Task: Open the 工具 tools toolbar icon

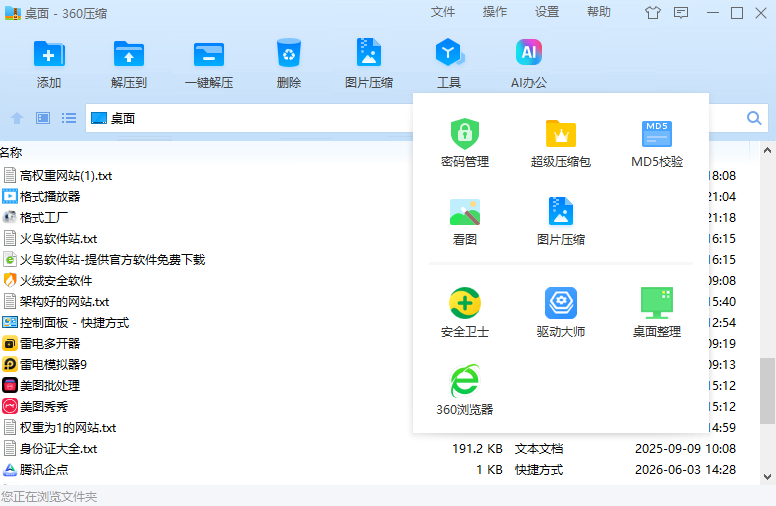Action: point(449,52)
